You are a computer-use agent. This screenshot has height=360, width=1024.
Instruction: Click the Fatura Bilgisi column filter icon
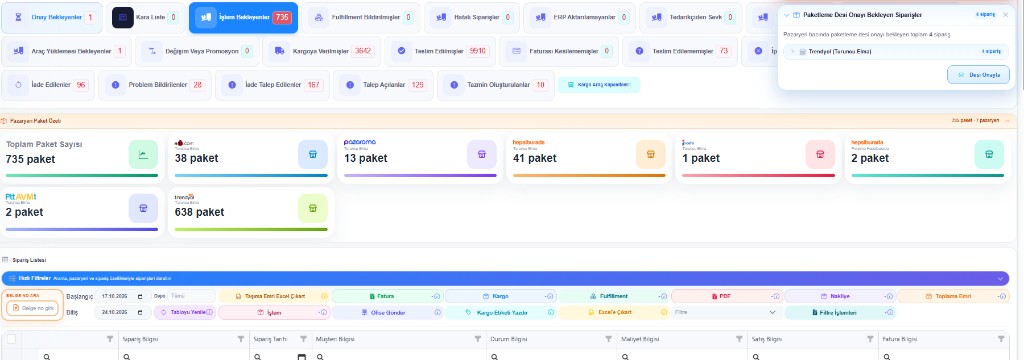tap(1001, 339)
